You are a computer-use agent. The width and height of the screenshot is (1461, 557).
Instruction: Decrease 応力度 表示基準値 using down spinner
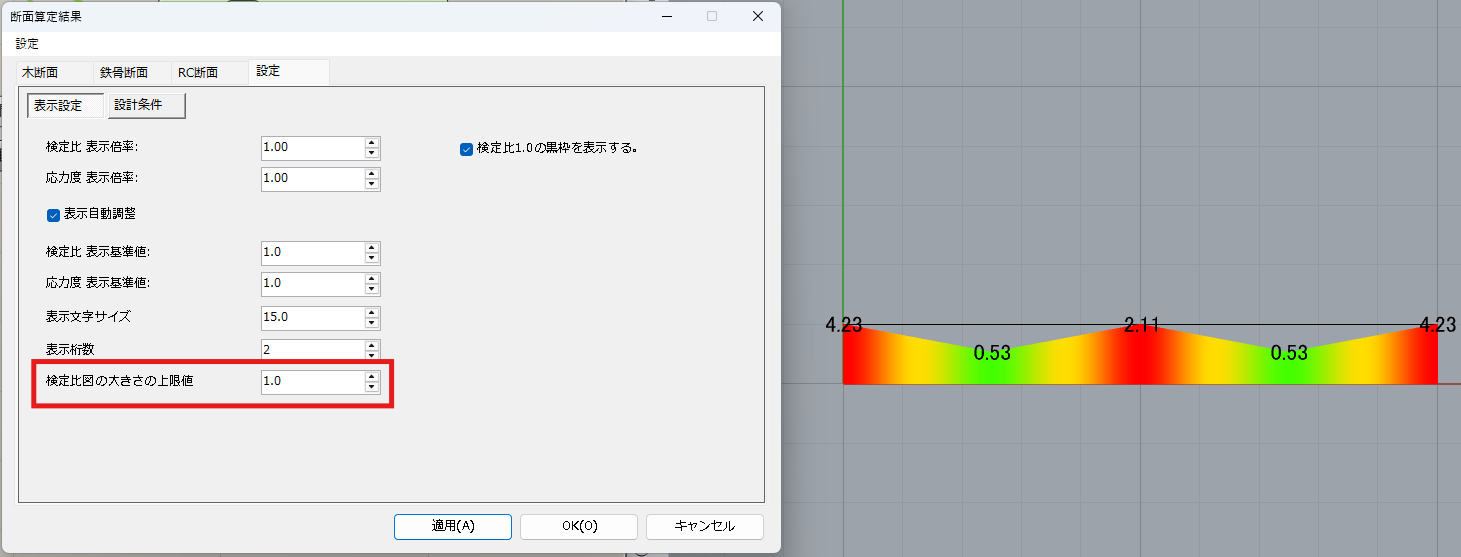click(x=372, y=289)
